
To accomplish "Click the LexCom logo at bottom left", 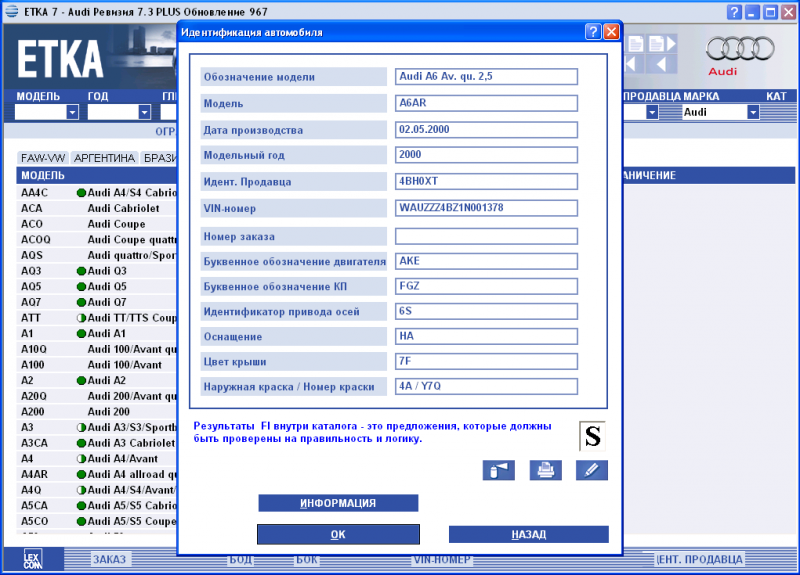I will (33, 559).
